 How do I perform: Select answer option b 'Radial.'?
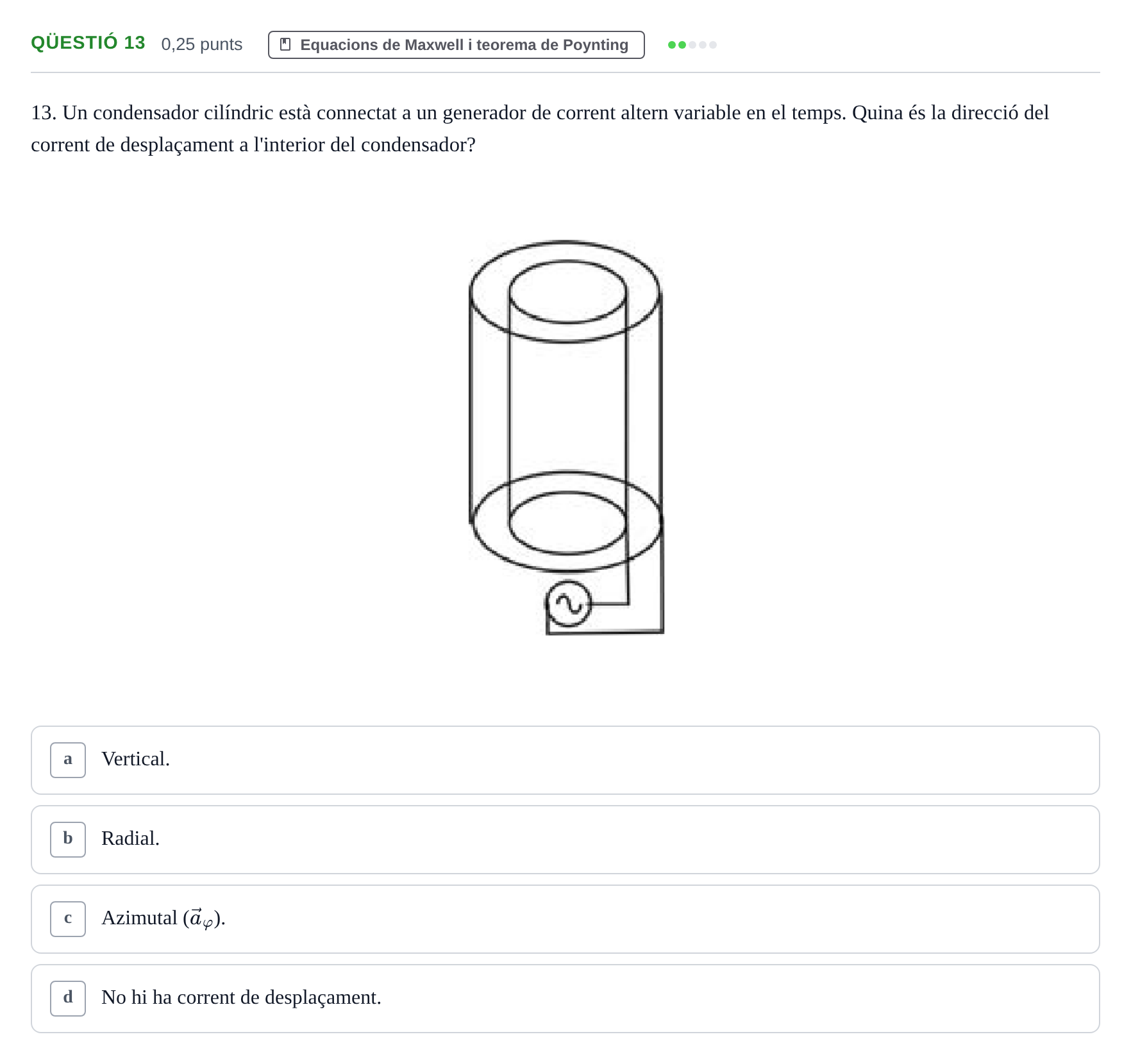(565, 839)
